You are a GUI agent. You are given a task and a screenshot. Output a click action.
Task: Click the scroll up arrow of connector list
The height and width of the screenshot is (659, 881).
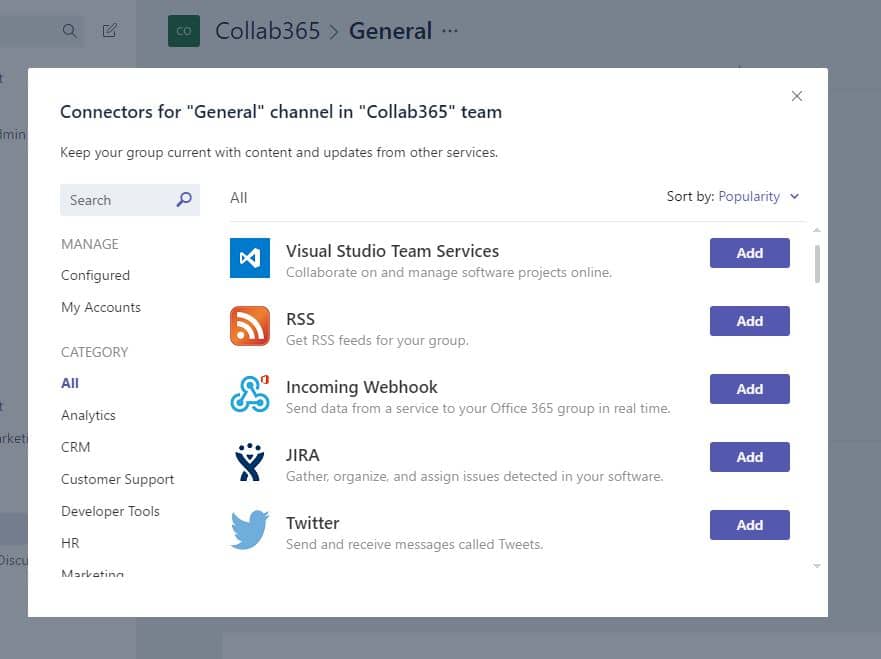[817, 230]
